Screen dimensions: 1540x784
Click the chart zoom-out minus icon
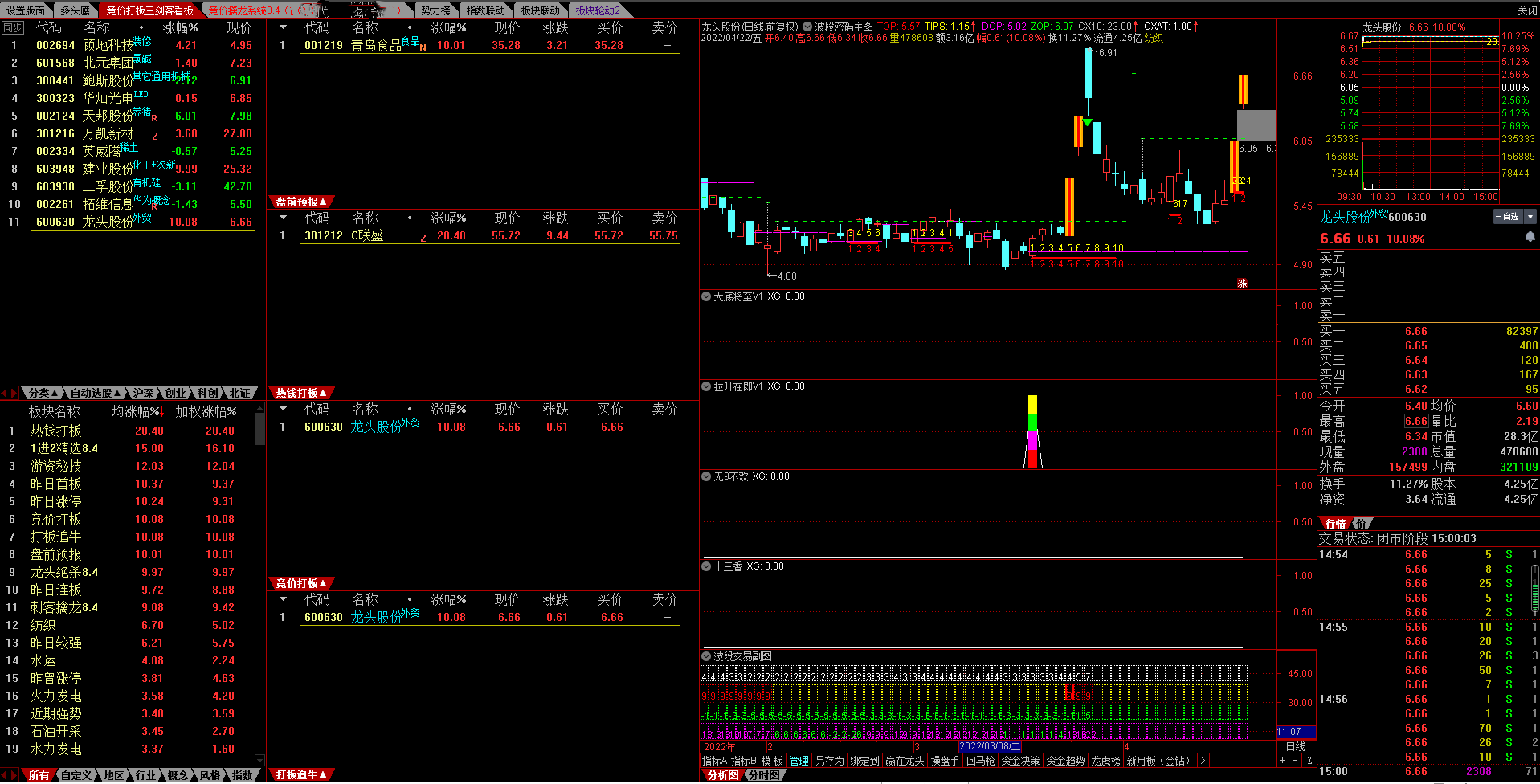[x=1296, y=761]
